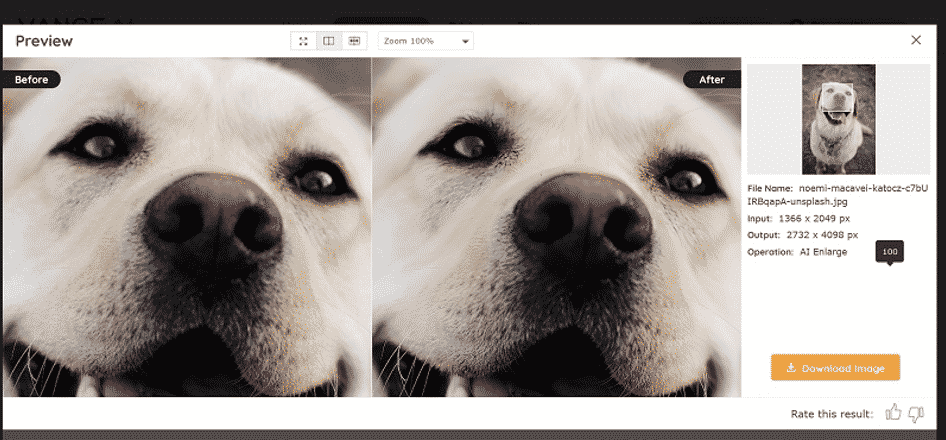Download the enlarged image
The height and width of the screenshot is (440, 946).
[835, 368]
